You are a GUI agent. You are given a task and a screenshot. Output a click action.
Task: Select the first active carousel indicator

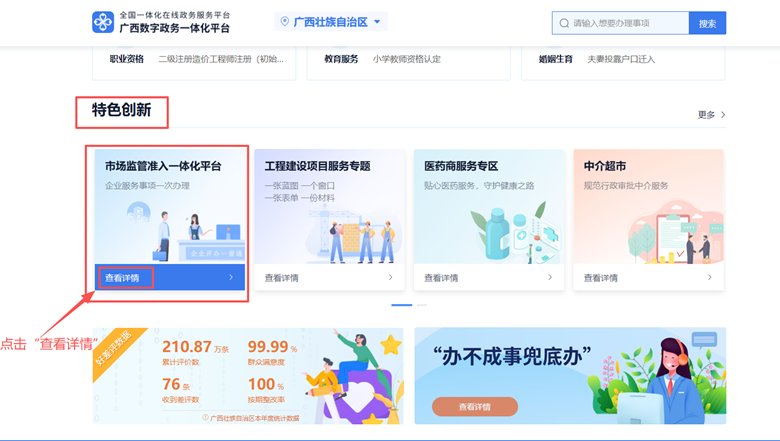[401, 305]
